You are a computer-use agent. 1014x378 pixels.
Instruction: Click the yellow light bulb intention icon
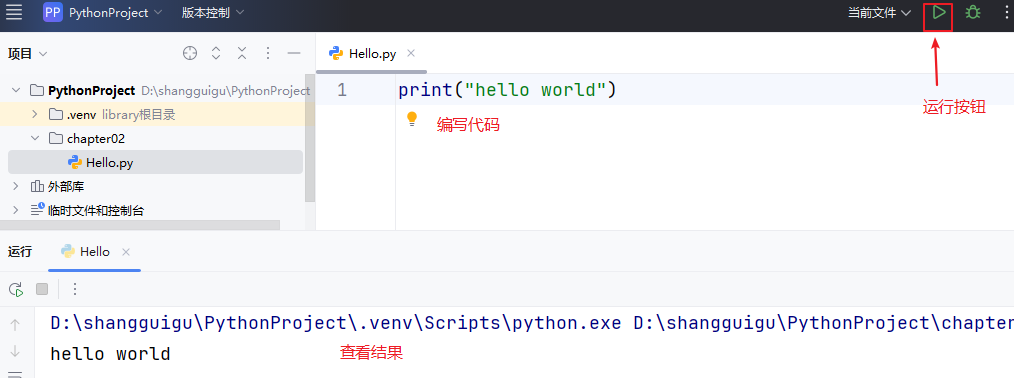pos(411,119)
